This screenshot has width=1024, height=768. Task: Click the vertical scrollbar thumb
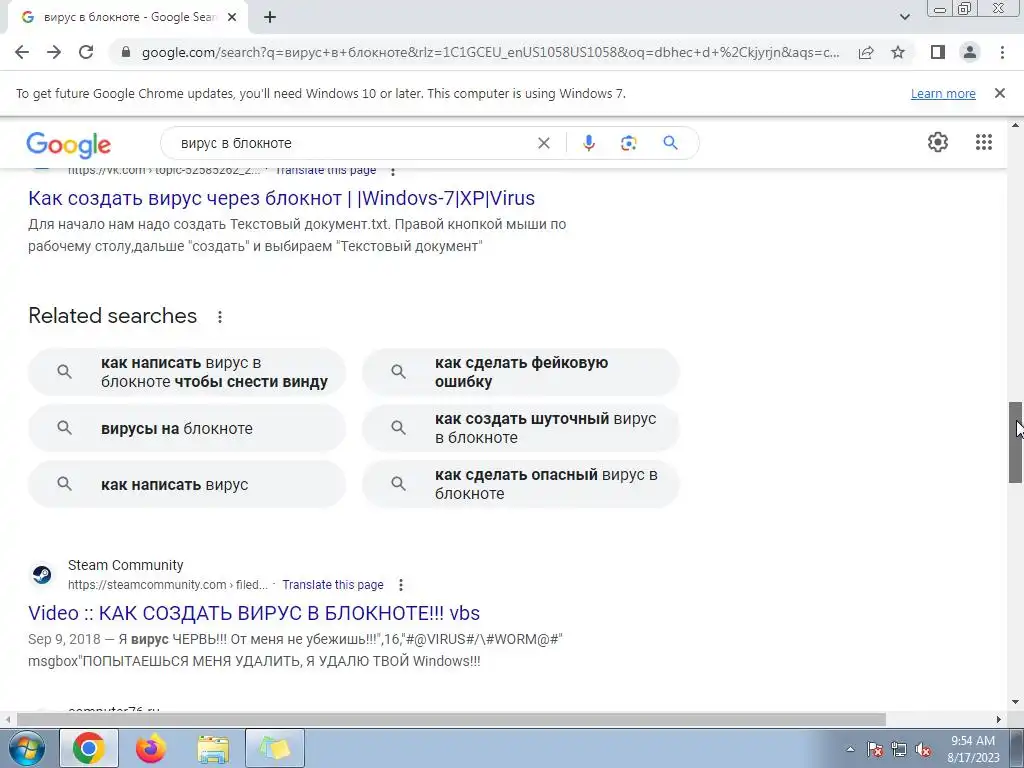point(1016,442)
